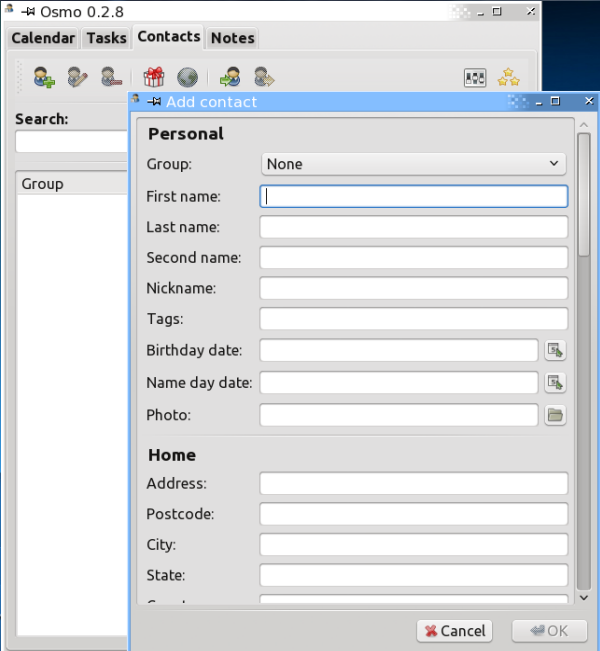Click the City input field
The image size is (600, 651).
click(x=414, y=545)
